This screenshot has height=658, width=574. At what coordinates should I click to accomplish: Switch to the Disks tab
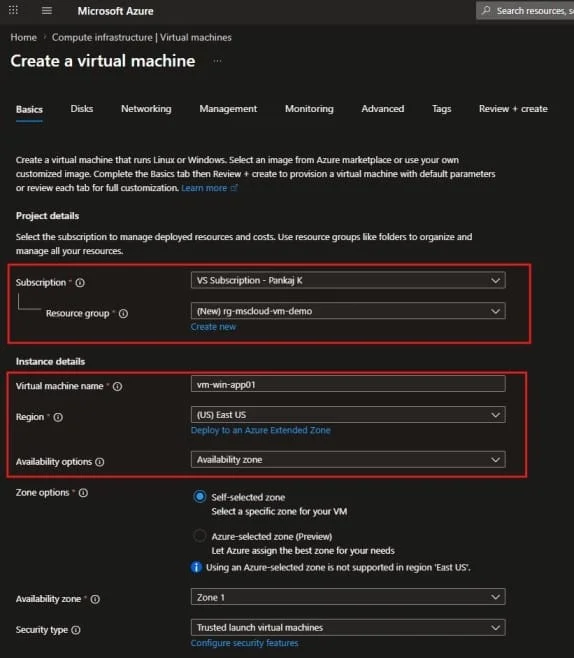pyautogui.click(x=82, y=109)
